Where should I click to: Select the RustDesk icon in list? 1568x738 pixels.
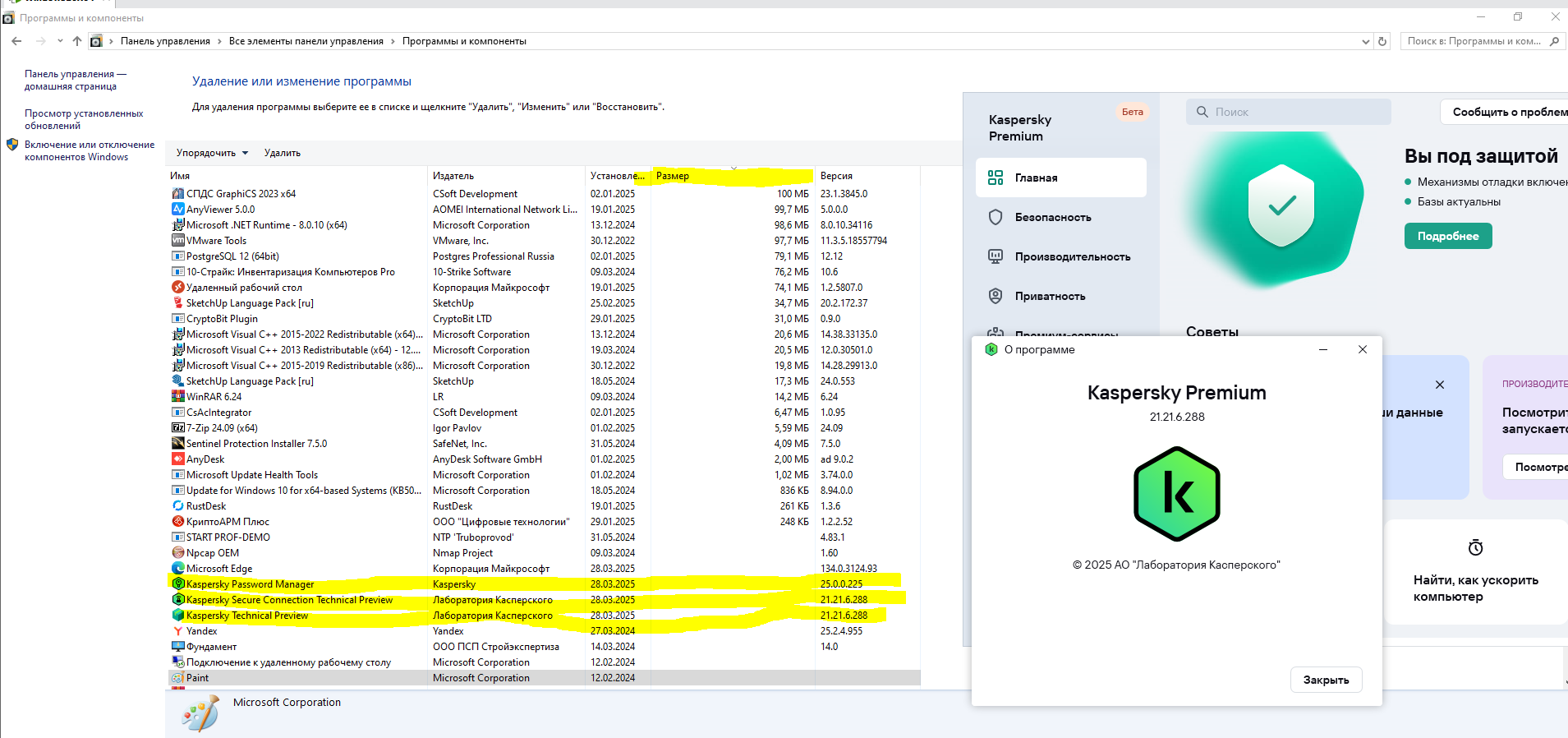[177, 506]
